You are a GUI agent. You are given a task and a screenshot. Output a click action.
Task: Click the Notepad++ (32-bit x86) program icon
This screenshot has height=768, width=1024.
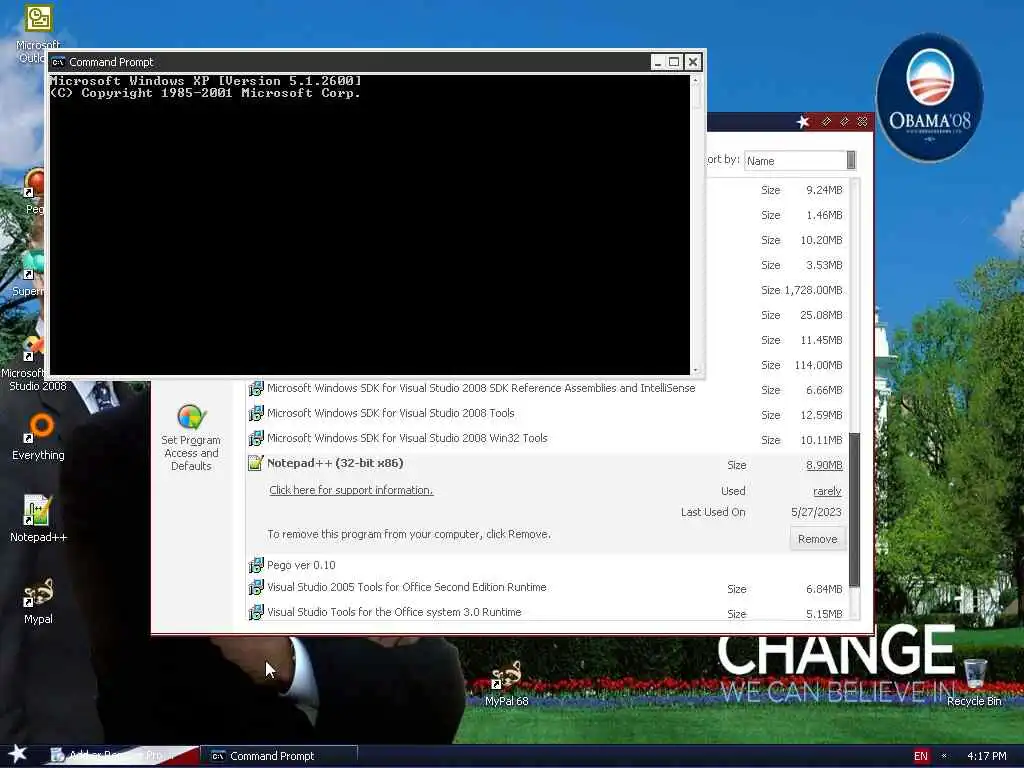pyautogui.click(x=255, y=464)
